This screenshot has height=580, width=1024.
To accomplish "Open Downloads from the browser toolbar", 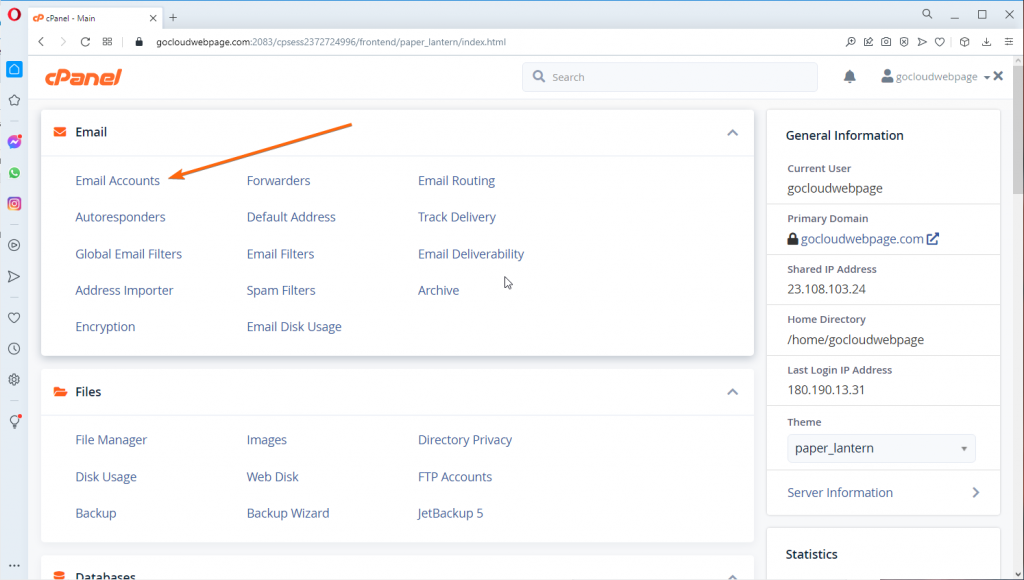I will click(987, 42).
